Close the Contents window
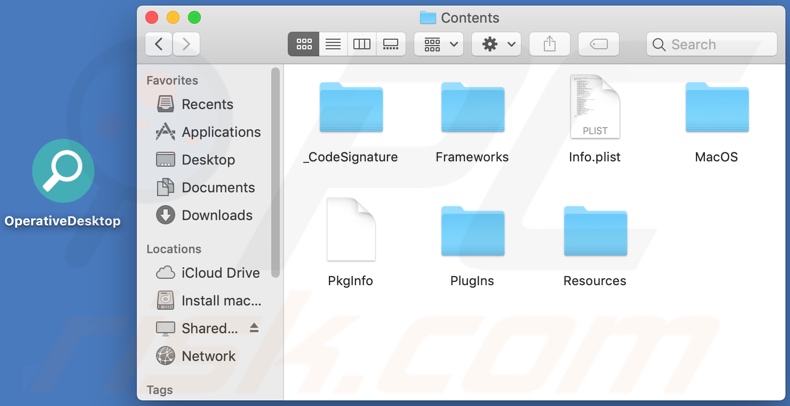This screenshot has width=790, height=406. (152, 18)
